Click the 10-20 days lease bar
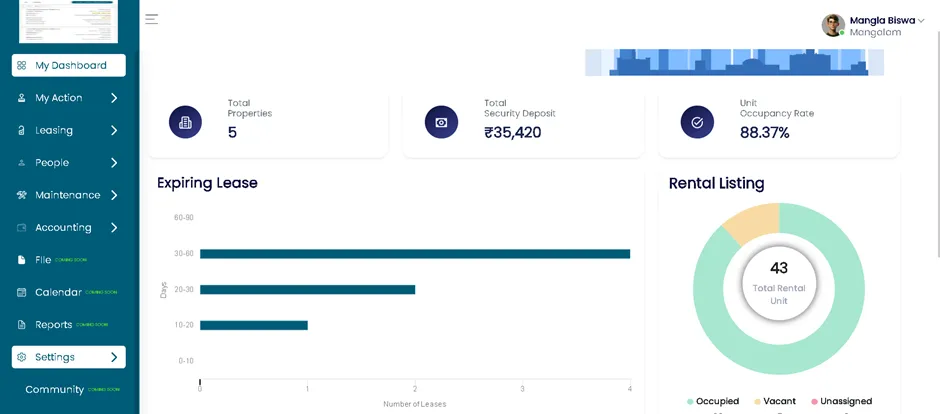 [254, 325]
